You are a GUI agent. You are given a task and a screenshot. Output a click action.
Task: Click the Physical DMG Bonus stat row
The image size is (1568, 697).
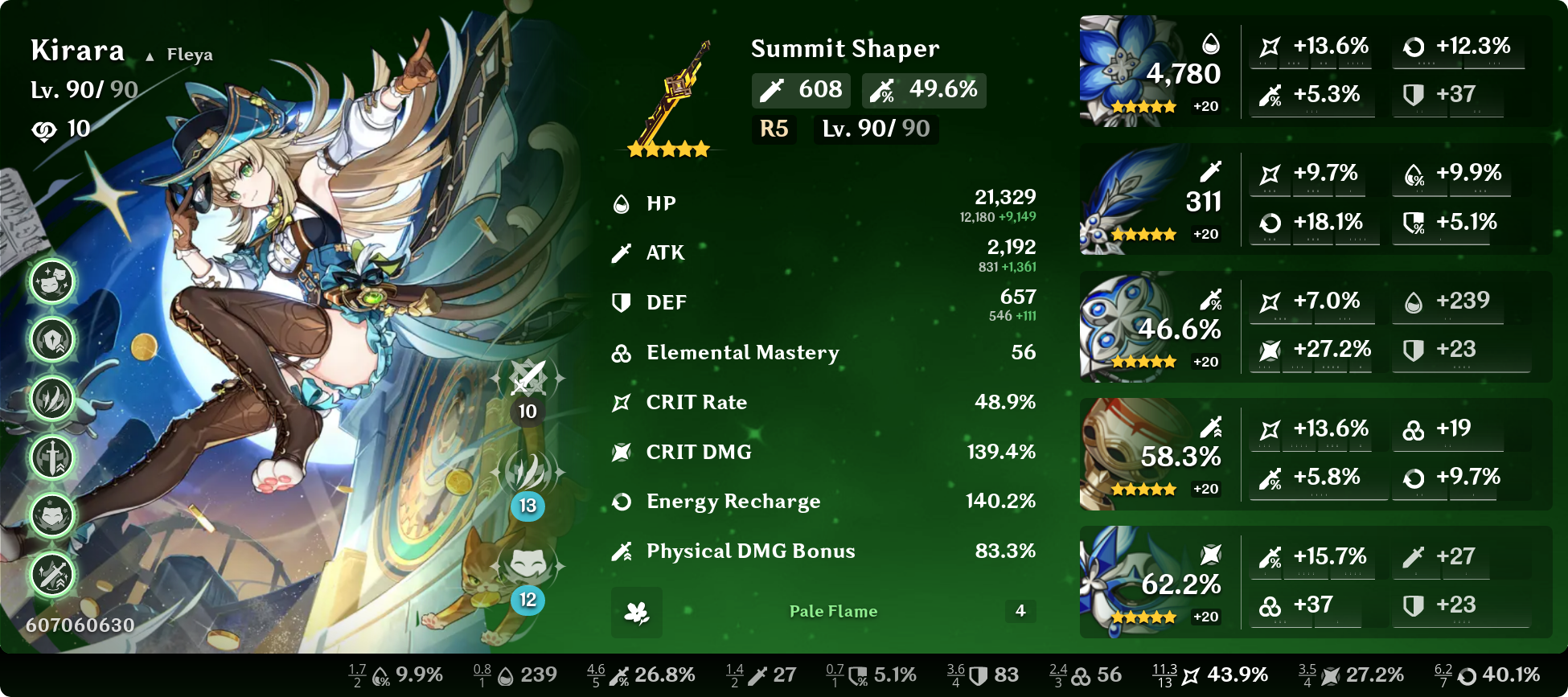coord(823,551)
